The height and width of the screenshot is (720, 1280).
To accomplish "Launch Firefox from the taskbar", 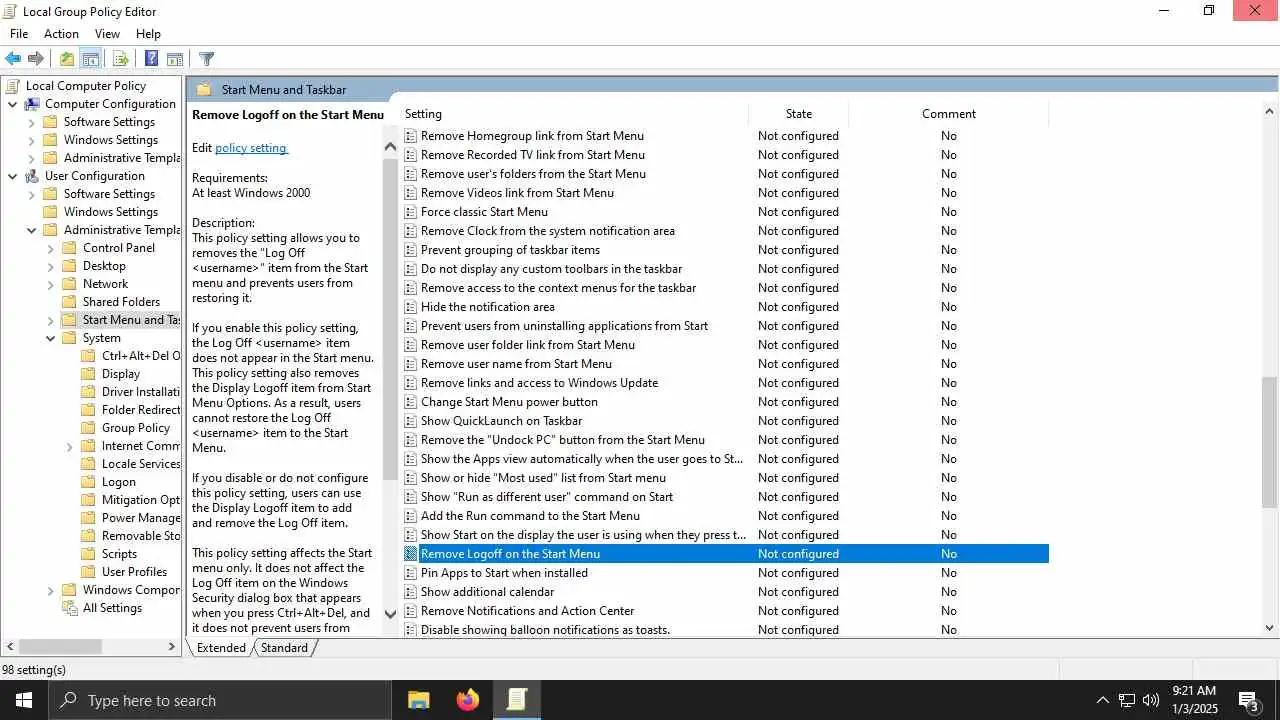I will pyautogui.click(x=467, y=700).
